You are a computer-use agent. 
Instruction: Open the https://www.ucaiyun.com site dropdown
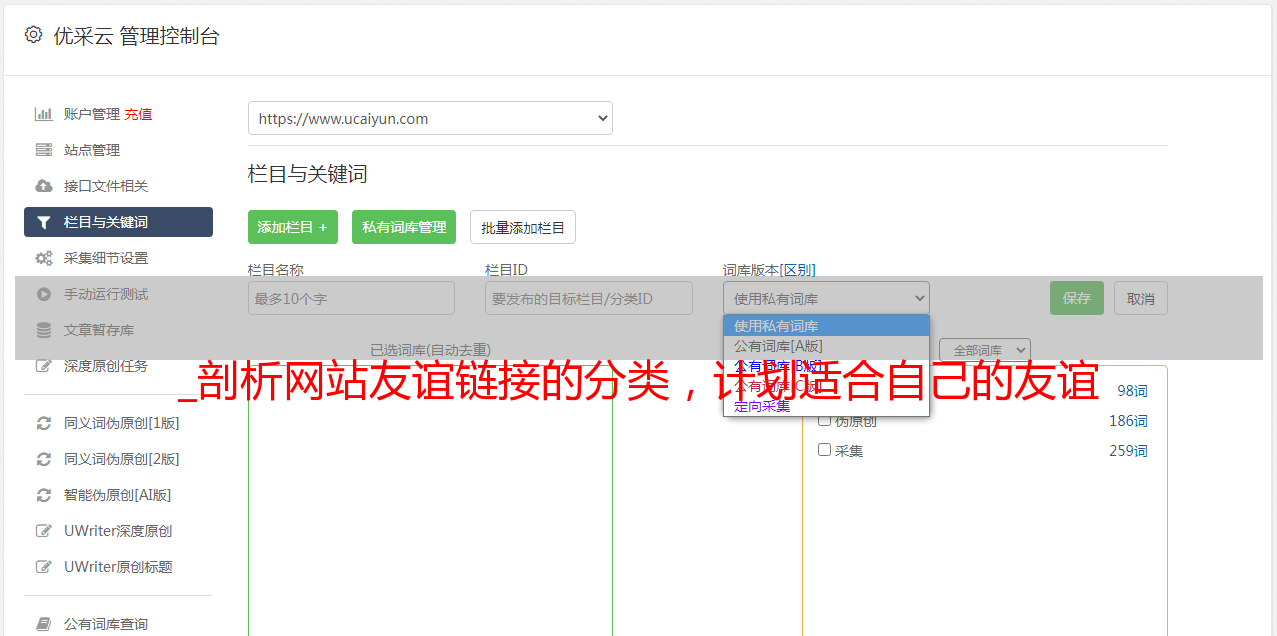(x=430, y=118)
